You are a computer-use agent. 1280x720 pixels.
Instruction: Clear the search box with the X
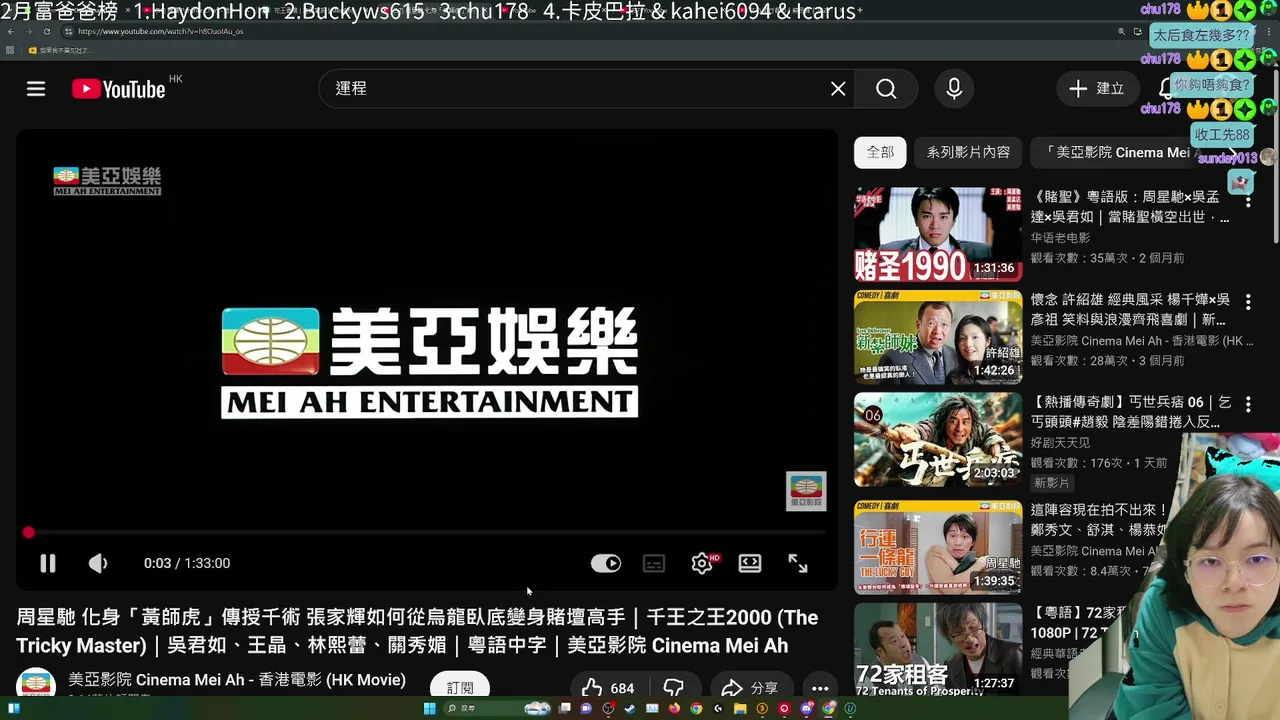tap(838, 89)
